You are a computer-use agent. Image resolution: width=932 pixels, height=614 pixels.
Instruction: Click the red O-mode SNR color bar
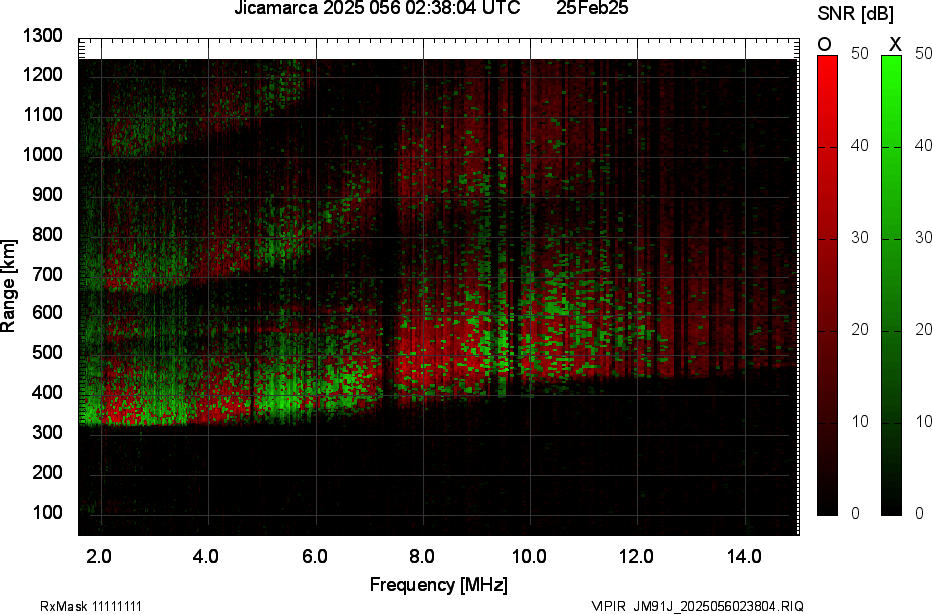tap(827, 285)
